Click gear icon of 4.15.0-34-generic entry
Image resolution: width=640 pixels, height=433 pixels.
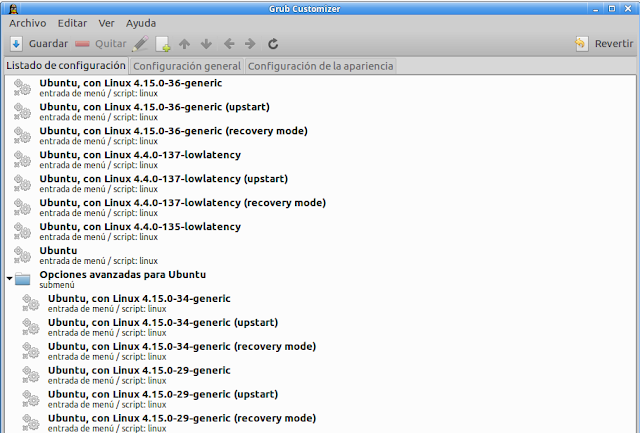click(x=31, y=303)
